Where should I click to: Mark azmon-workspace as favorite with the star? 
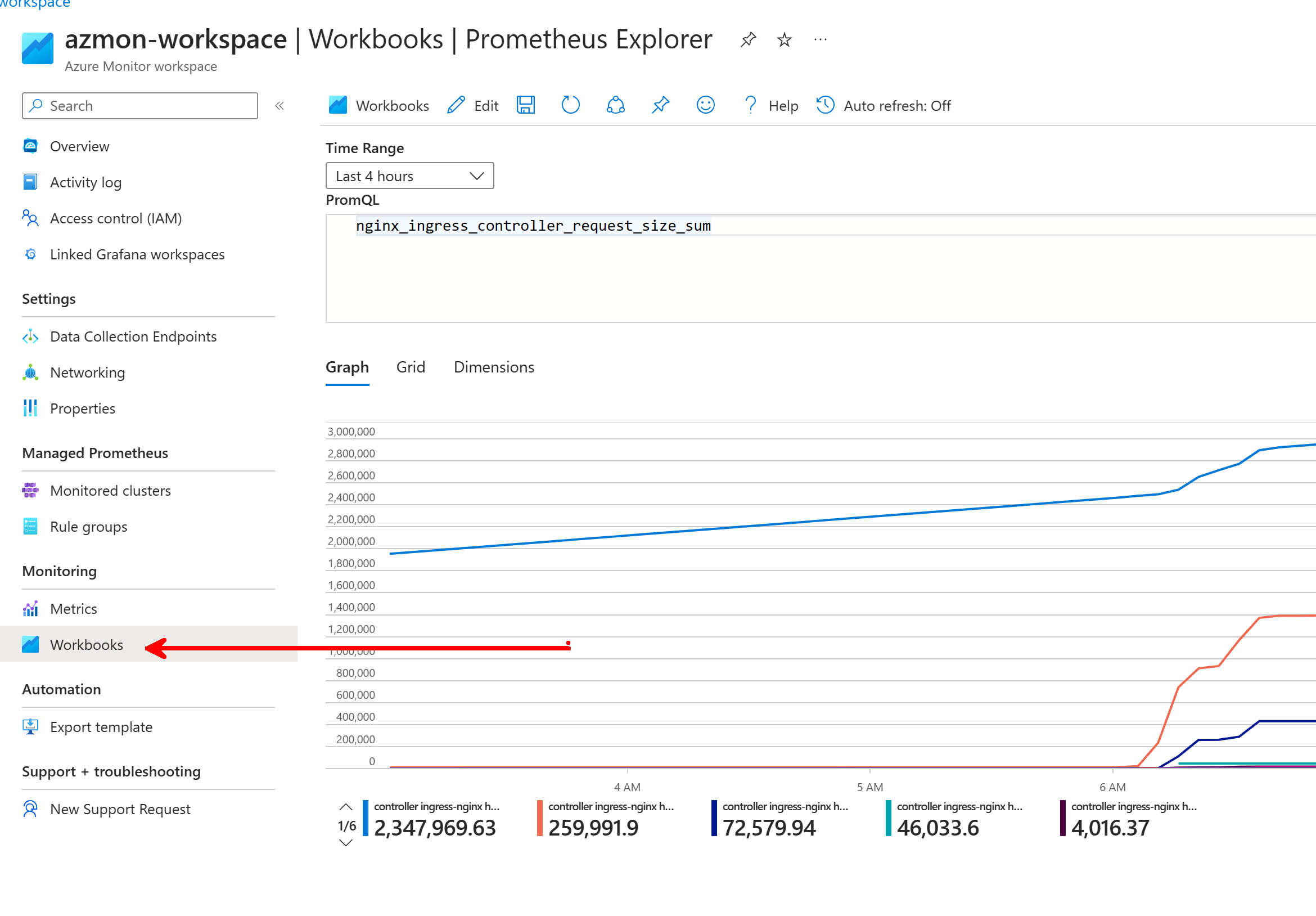pos(783,39)
